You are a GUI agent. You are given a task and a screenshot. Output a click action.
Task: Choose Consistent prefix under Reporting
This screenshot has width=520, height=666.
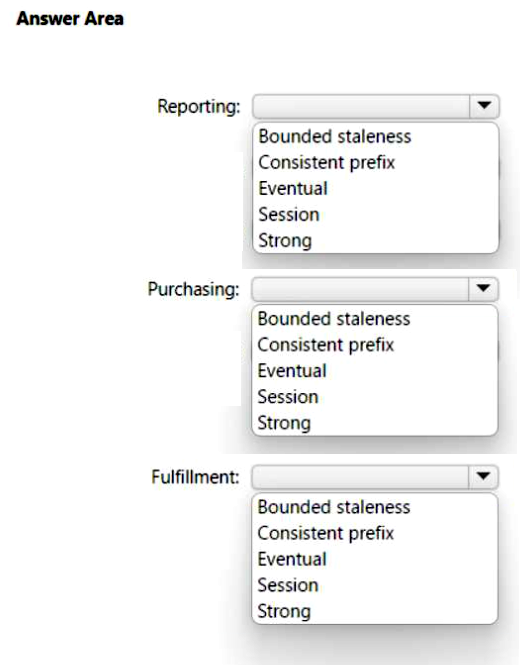click(x=327, y=163)
